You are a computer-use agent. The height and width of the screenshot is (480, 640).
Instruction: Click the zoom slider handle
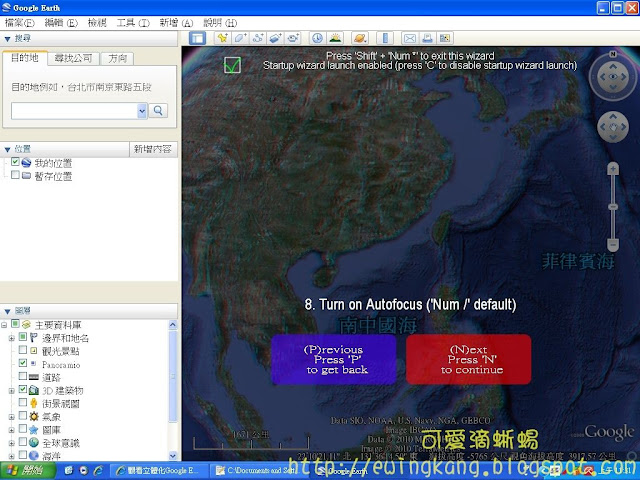point(613,207)
